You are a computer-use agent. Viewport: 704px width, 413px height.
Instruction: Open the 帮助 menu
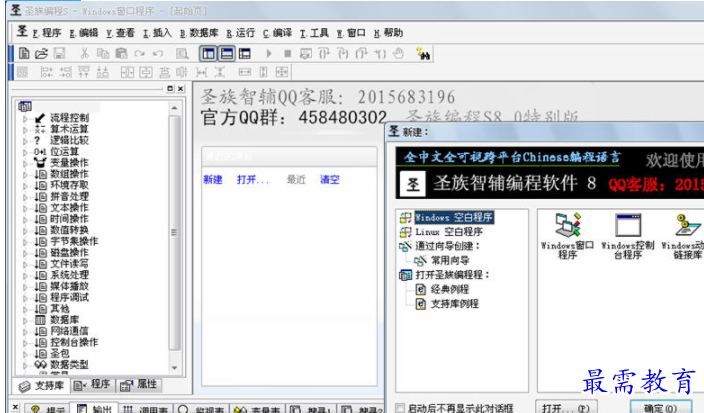388,33
